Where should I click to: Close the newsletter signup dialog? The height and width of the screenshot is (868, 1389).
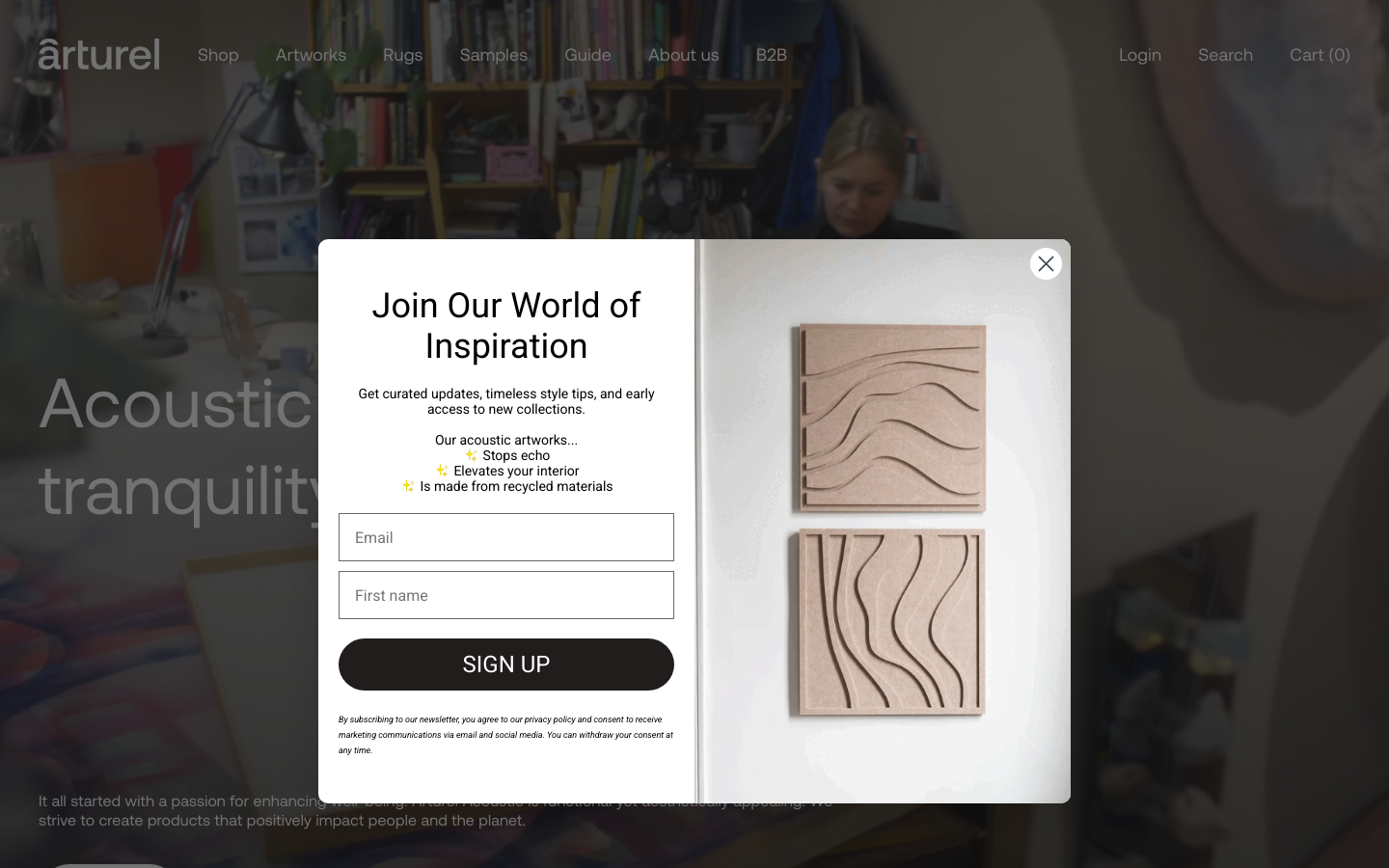pos(1046,263)
